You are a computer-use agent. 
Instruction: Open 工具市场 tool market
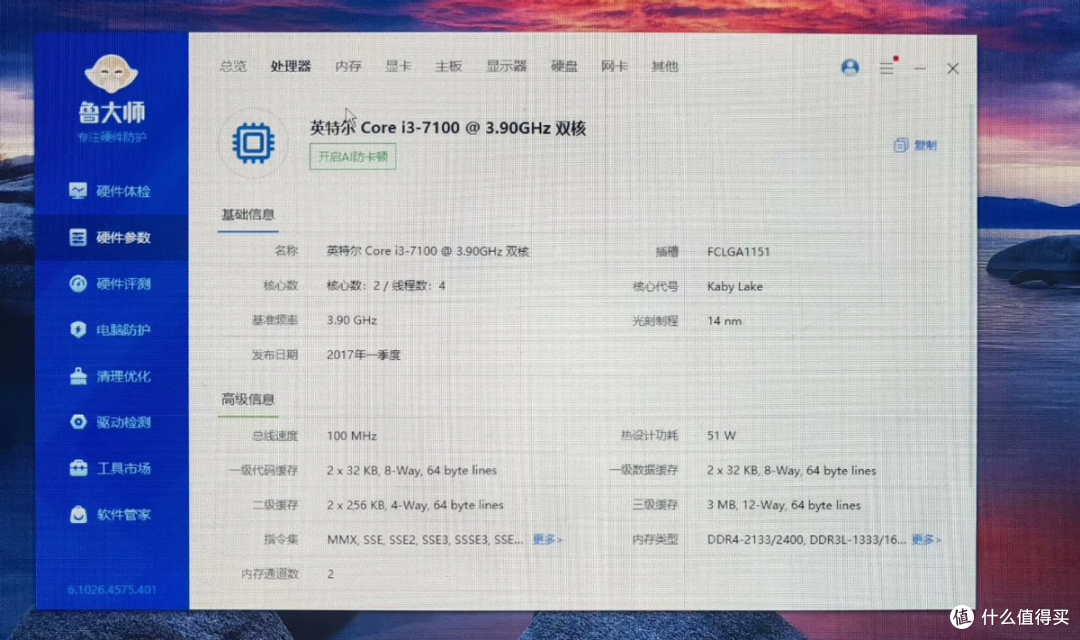(110, 468)
